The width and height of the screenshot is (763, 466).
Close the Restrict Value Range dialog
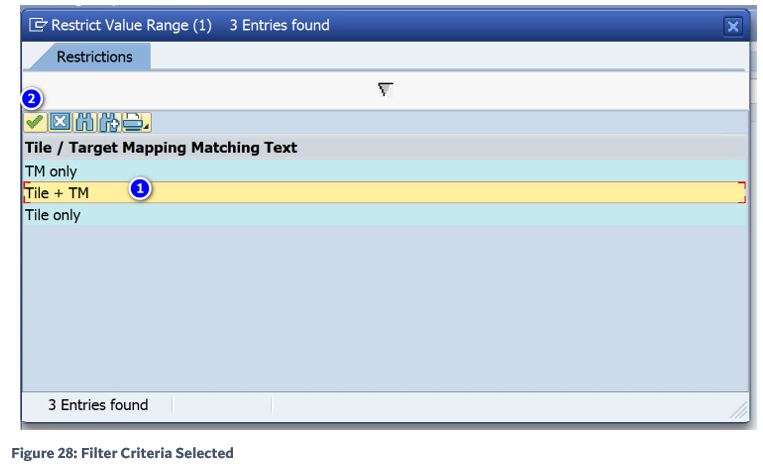(x=733, y=26)
